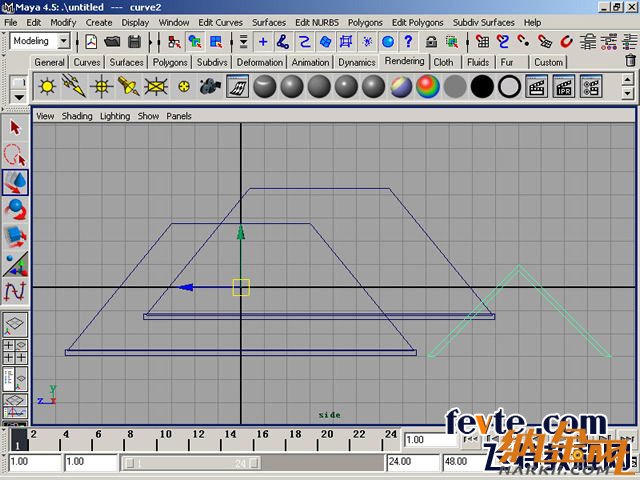Image resolution: width=640 pixels, height=480 pixels.
Task: Click the sun-shaped ambient light icon
Action: coord(47,87)
